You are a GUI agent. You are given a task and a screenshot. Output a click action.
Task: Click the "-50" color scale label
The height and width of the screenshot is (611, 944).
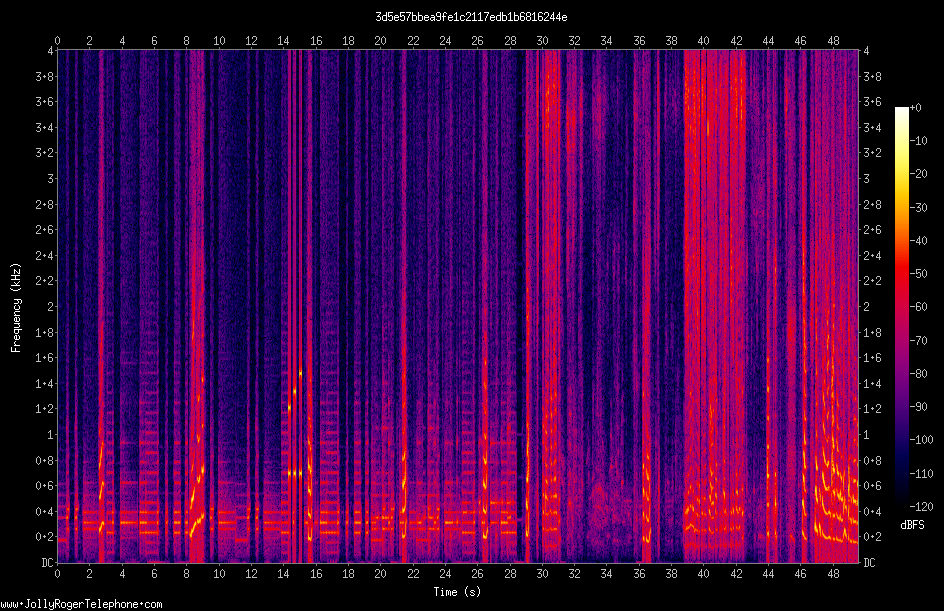[x=918, y=274]
